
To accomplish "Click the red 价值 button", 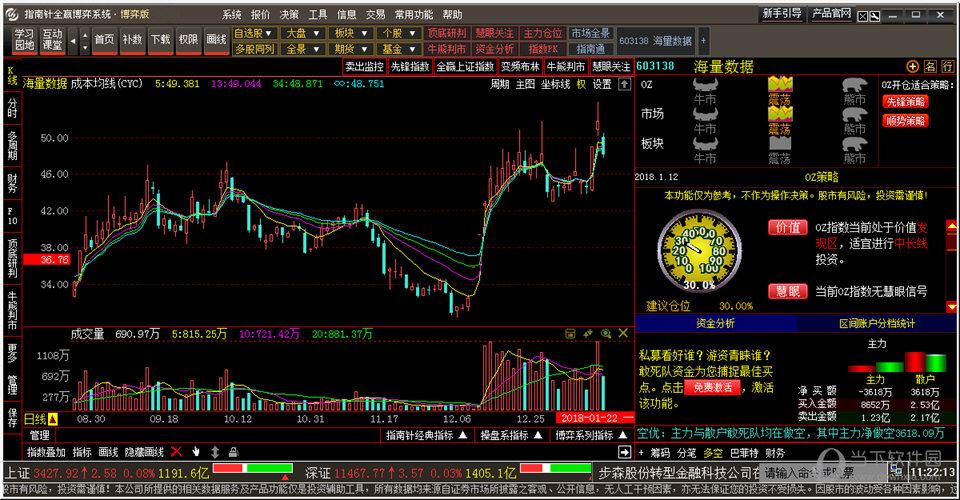I will coord(787,228).
